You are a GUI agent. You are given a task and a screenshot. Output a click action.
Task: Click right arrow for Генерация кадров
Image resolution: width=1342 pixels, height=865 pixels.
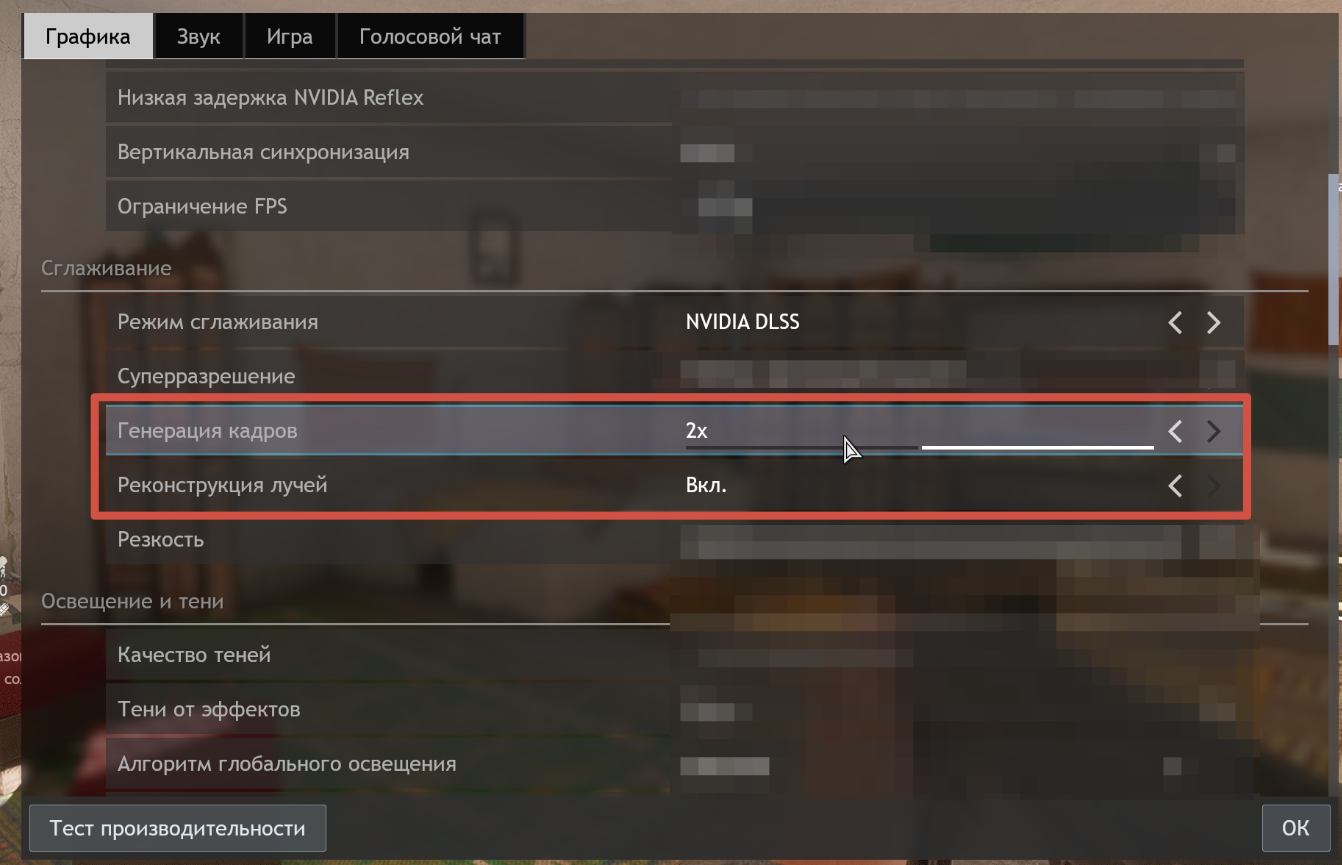tap(1213, 431)
